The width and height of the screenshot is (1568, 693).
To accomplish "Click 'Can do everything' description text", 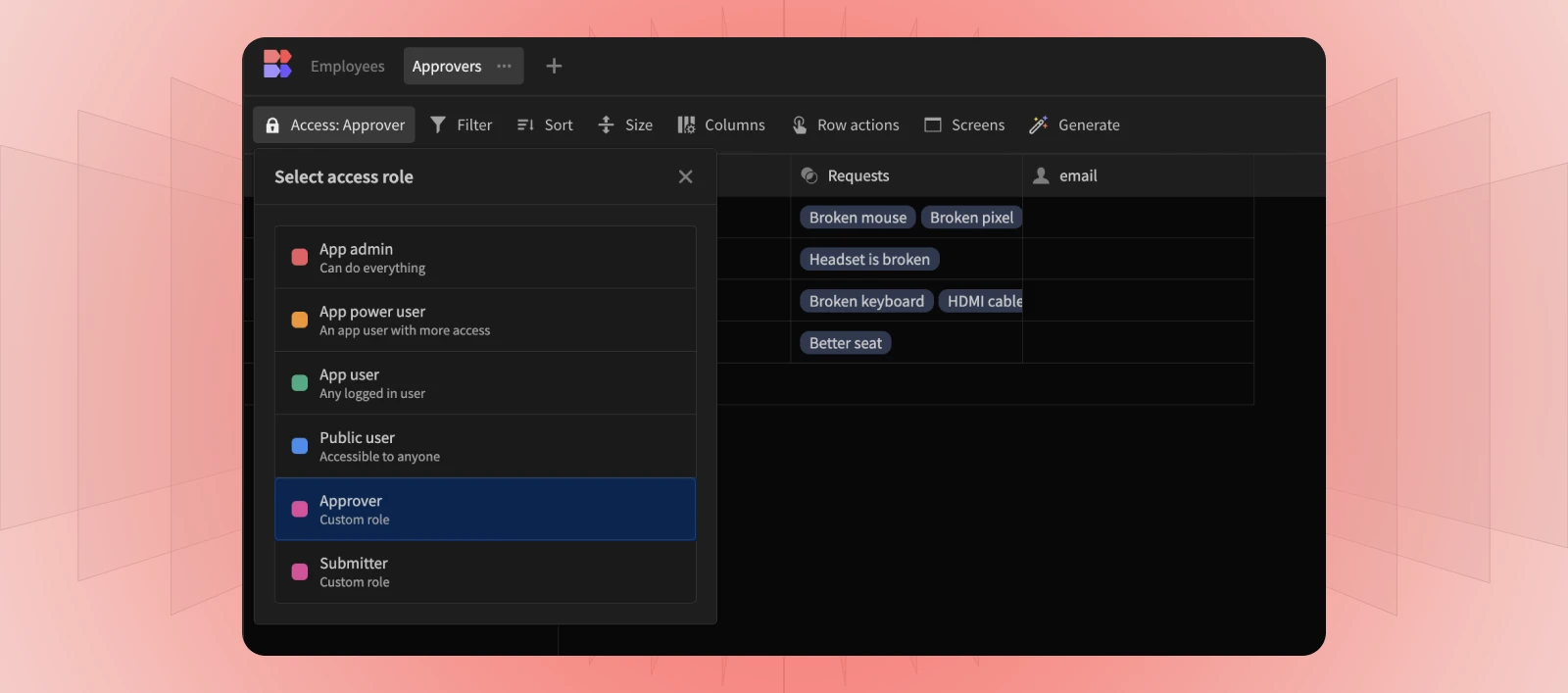I will 372,269.
